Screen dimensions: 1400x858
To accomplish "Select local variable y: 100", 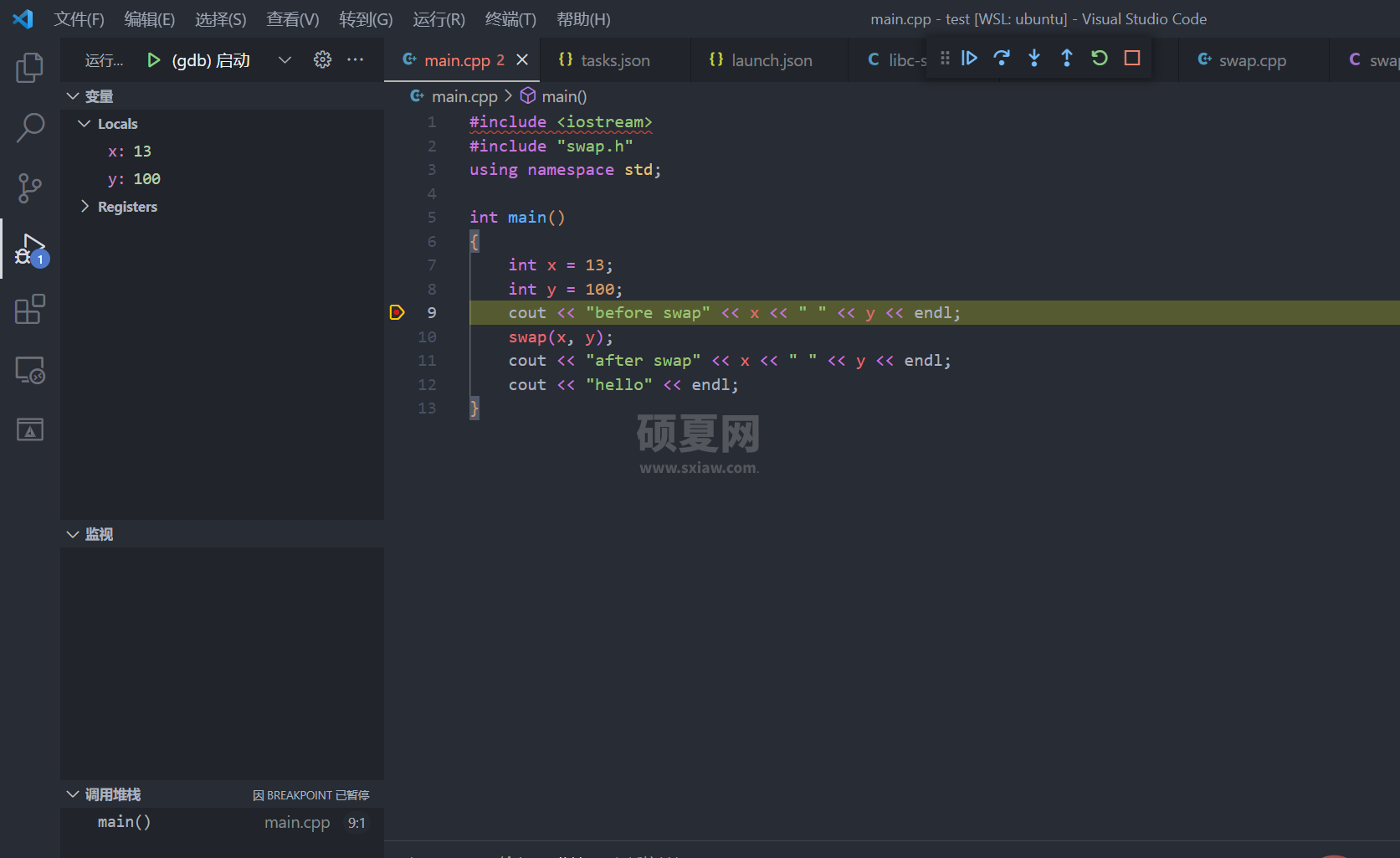I will coord(222,179).
